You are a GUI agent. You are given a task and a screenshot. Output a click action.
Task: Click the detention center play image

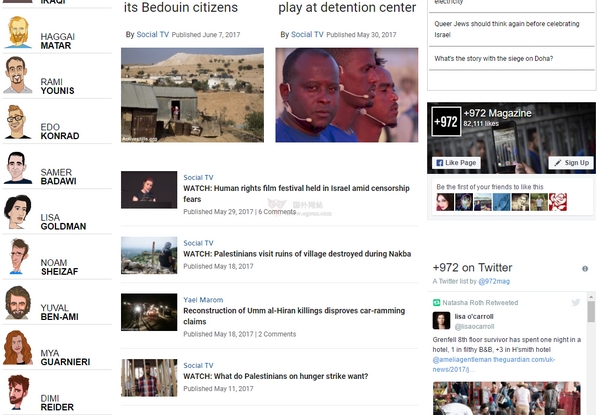click(347, 95)
